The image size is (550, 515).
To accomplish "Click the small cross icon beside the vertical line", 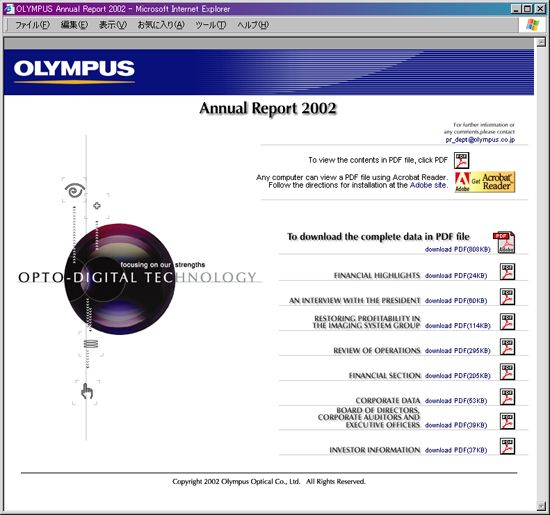I will tap(97, 206).
